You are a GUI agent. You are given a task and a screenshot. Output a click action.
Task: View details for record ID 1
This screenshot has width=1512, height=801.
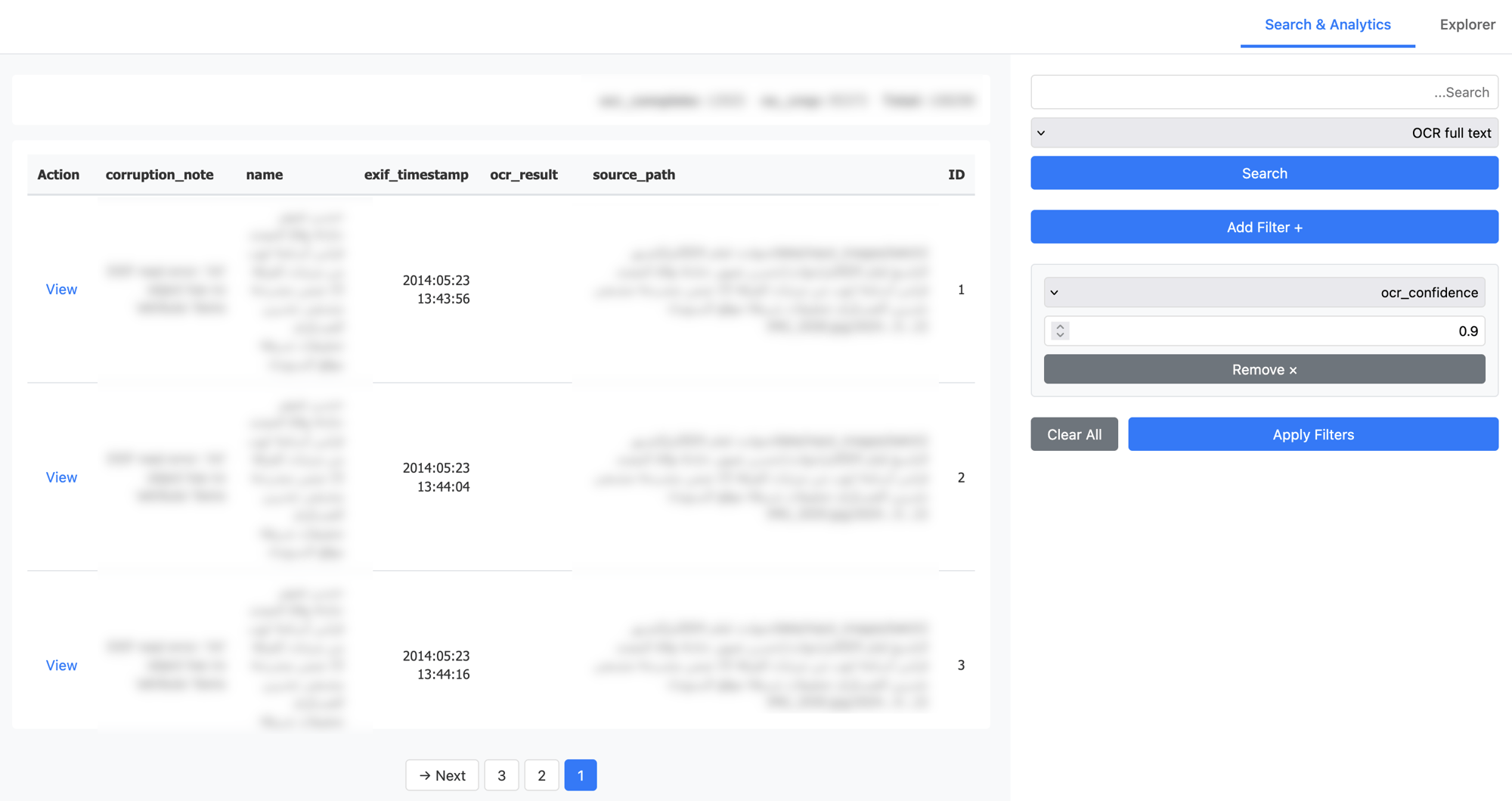[61, 289]
